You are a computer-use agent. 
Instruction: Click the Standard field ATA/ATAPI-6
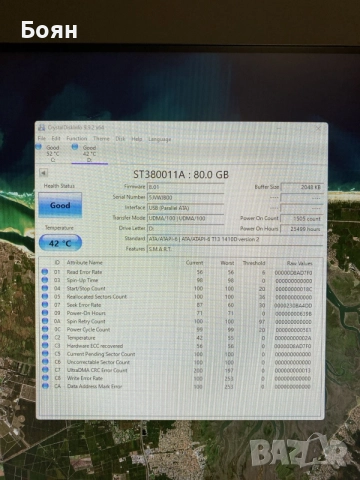tap(235, 239)
